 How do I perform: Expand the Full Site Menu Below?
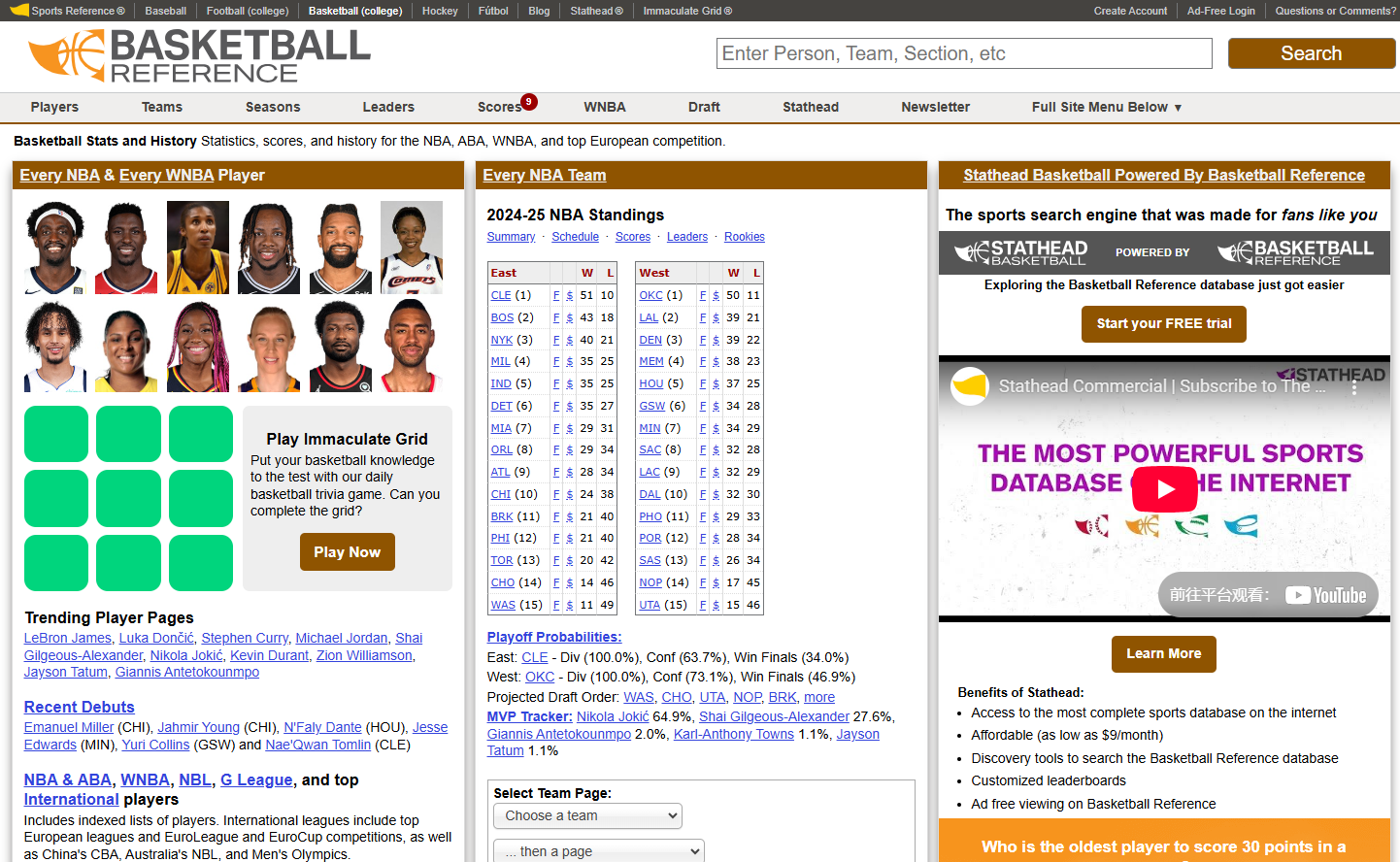point(1106,107)
